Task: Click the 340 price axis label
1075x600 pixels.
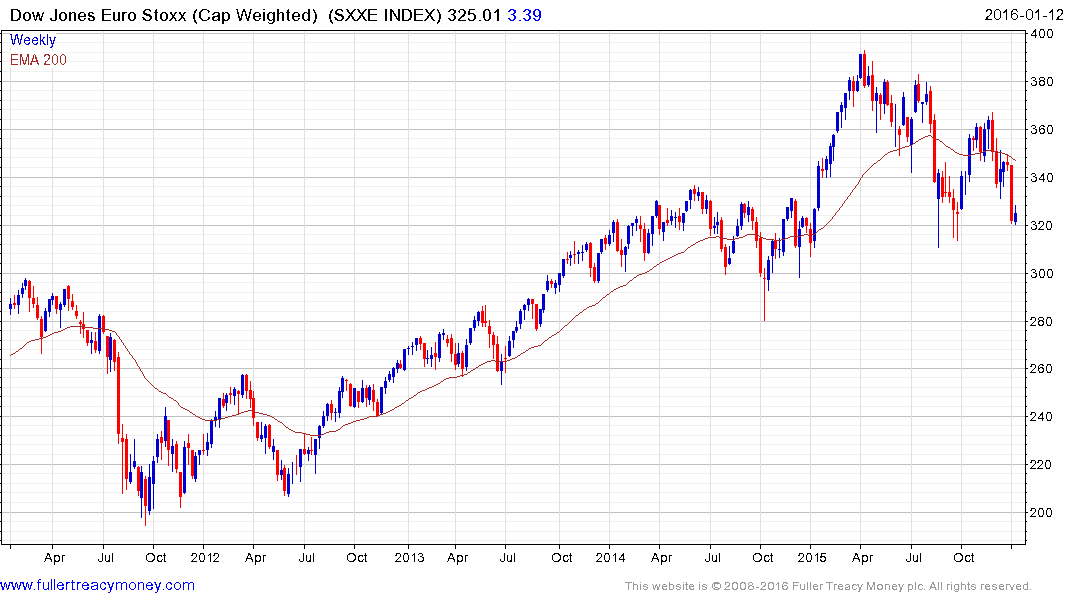Action: tap(1042, 178)
